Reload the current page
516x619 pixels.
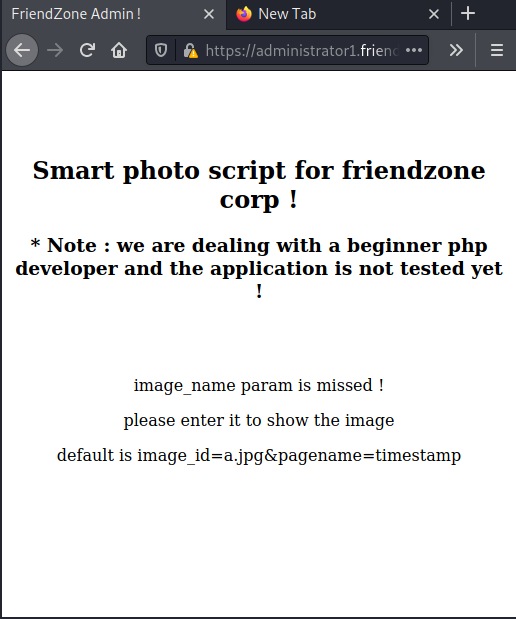click(x=87, y=50)
